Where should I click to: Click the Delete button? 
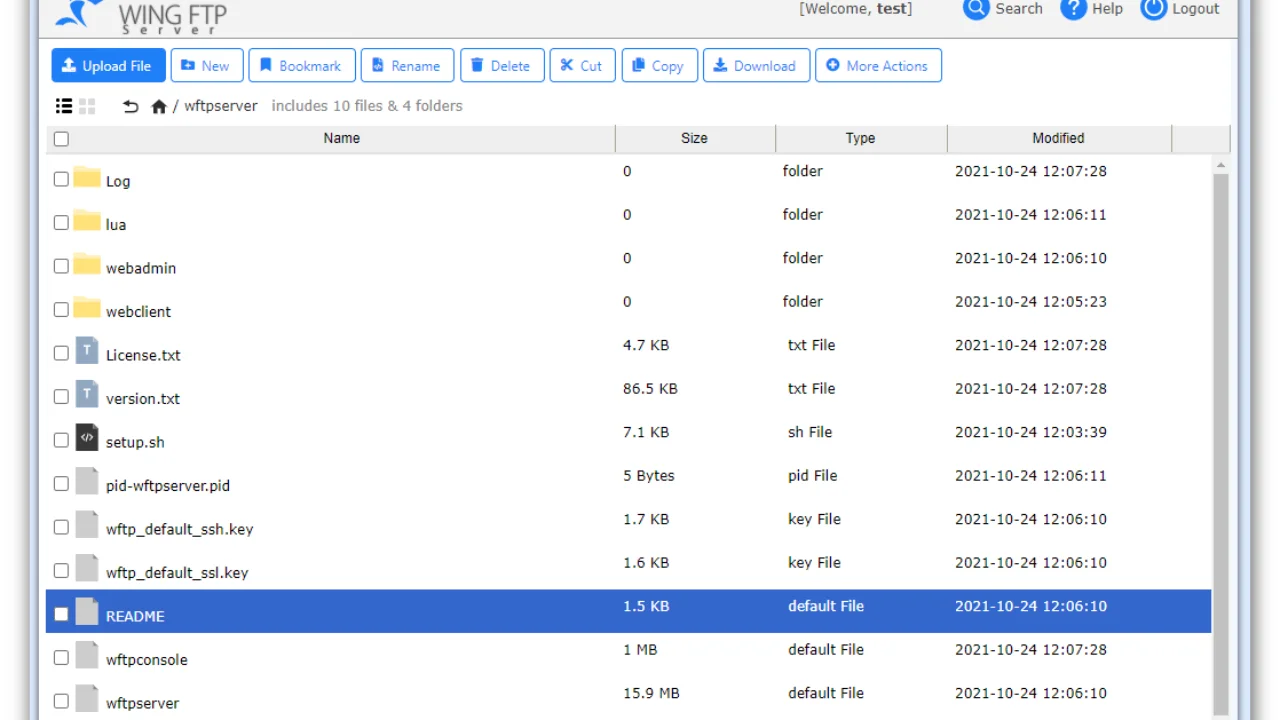(x=502, y=65)
